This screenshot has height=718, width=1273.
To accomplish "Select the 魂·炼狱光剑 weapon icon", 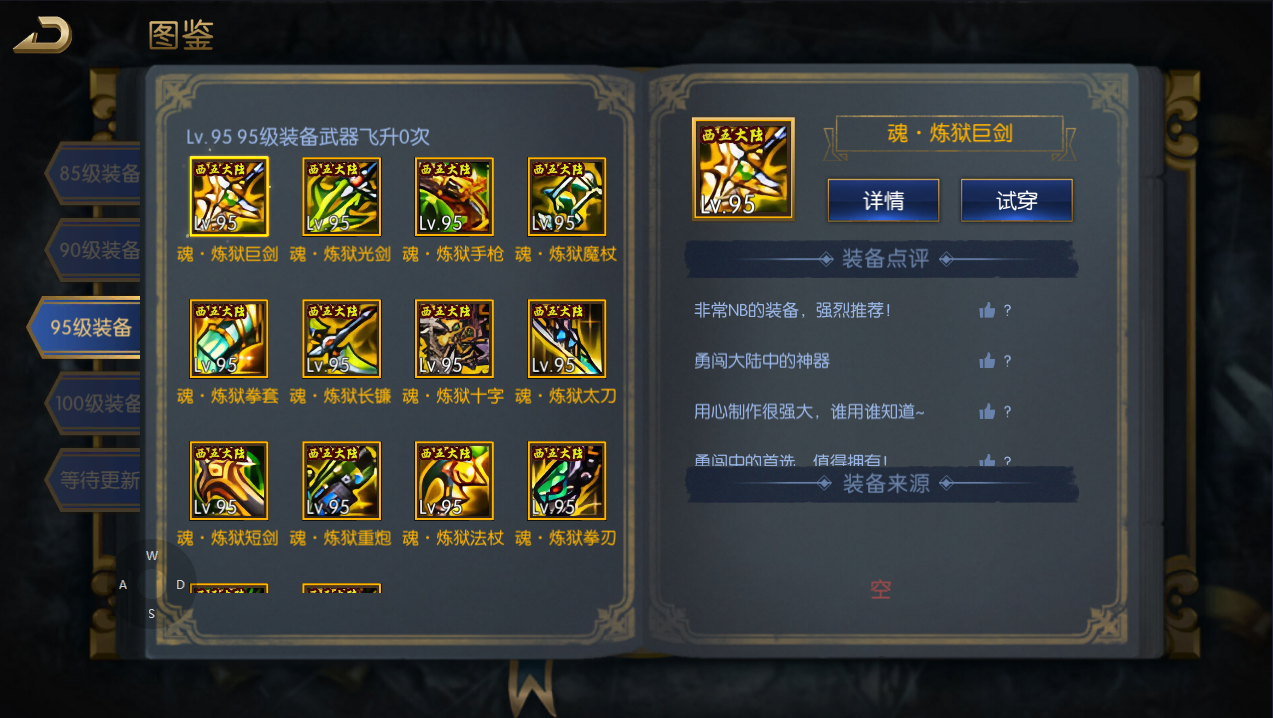I will pyautogui.click(x=342, y=196).
